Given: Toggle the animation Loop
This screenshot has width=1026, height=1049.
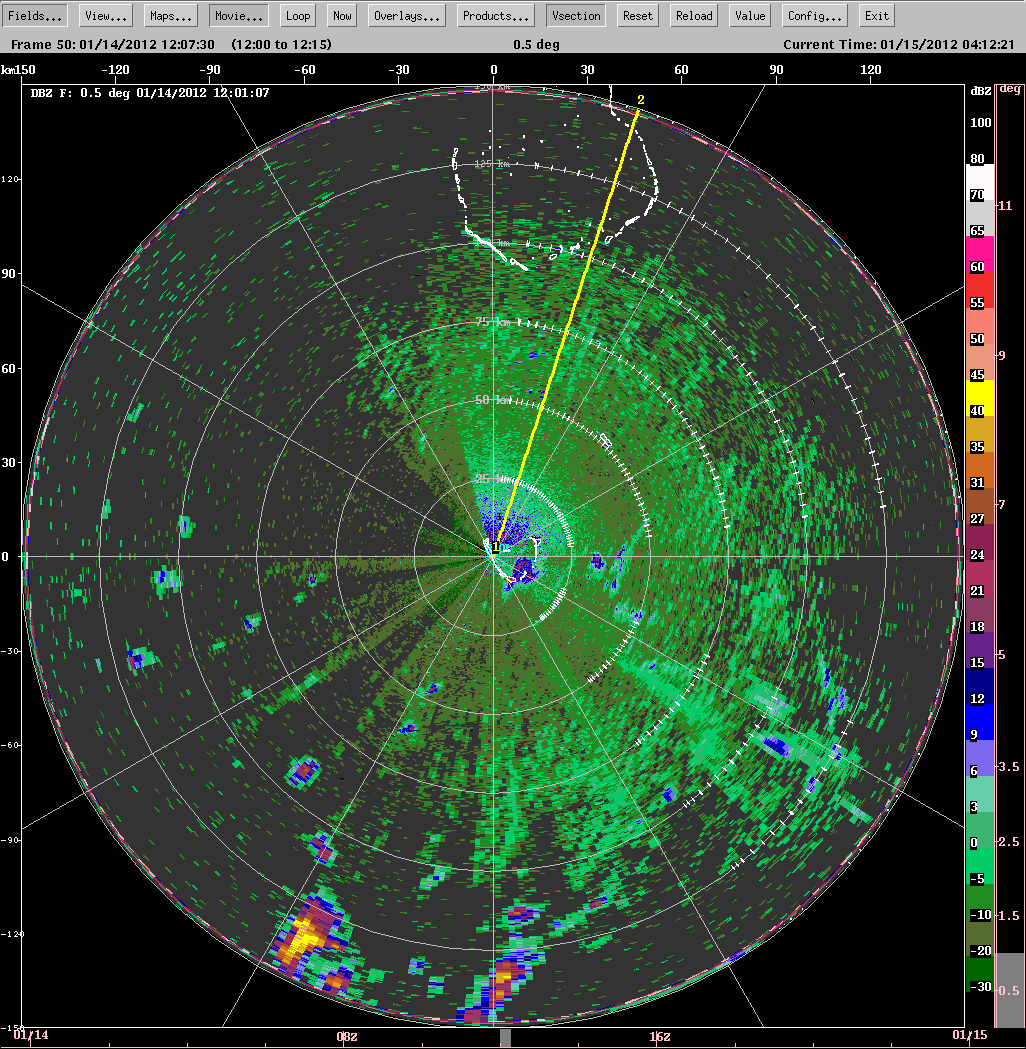Looking at the screenshot, I should coord(297,15).
